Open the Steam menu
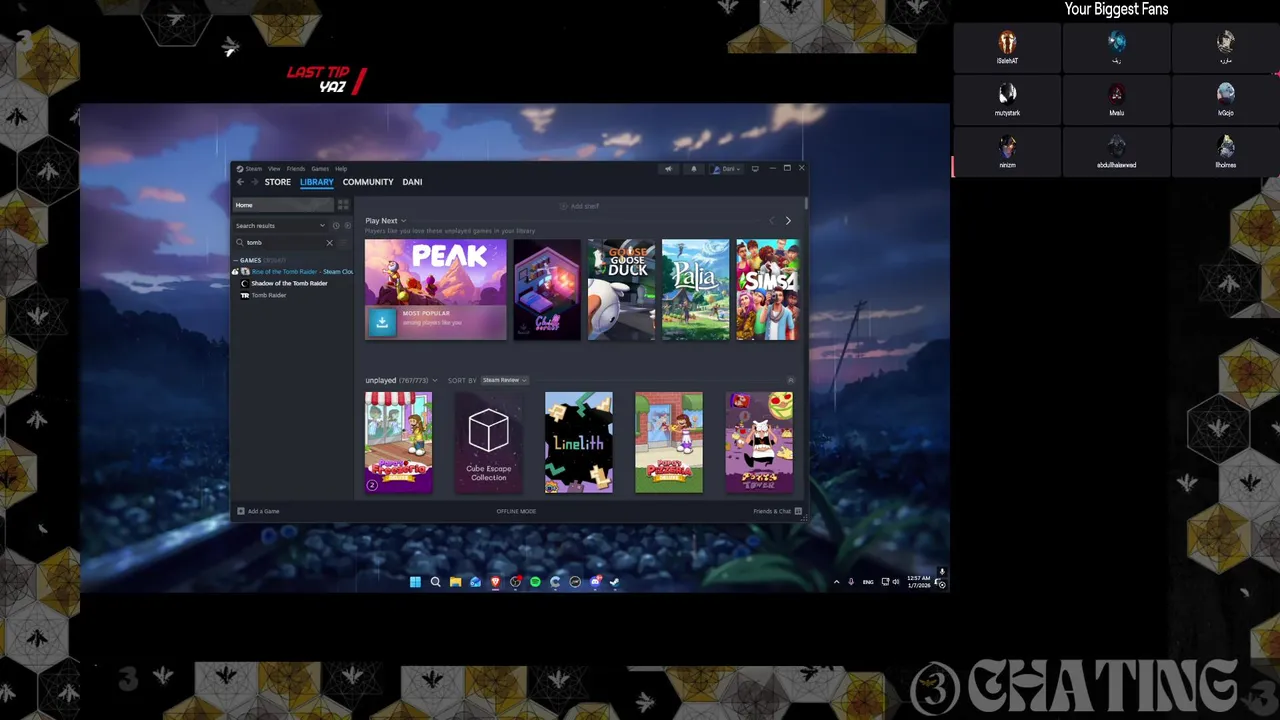Screen dimensions: 1280x720 [254, 169]
